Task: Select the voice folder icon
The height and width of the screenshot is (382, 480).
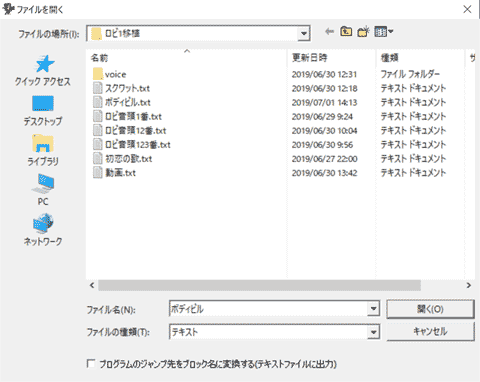Action: [x=98, y=74]
